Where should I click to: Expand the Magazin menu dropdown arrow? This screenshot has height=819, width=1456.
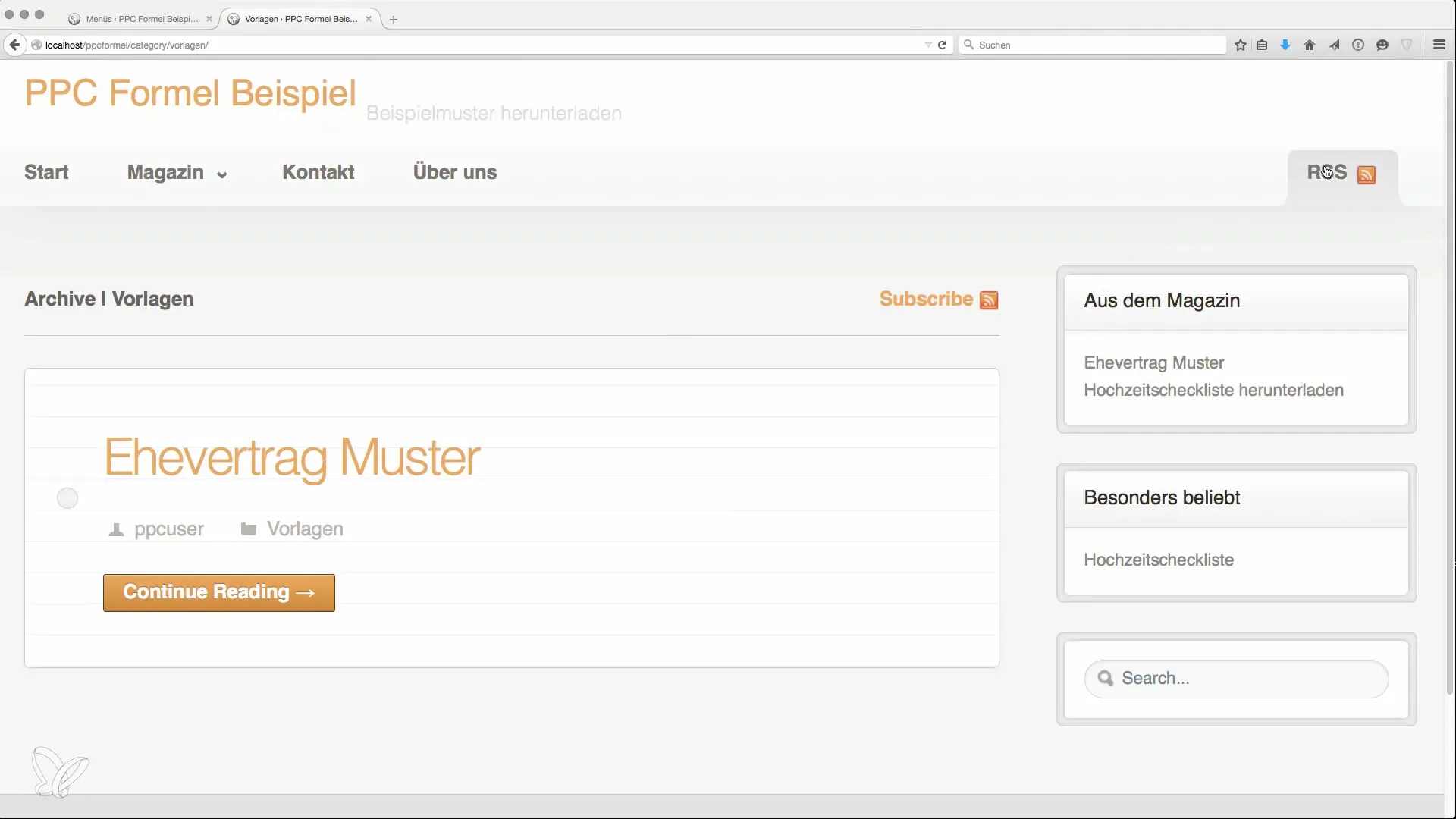point(222,175)
